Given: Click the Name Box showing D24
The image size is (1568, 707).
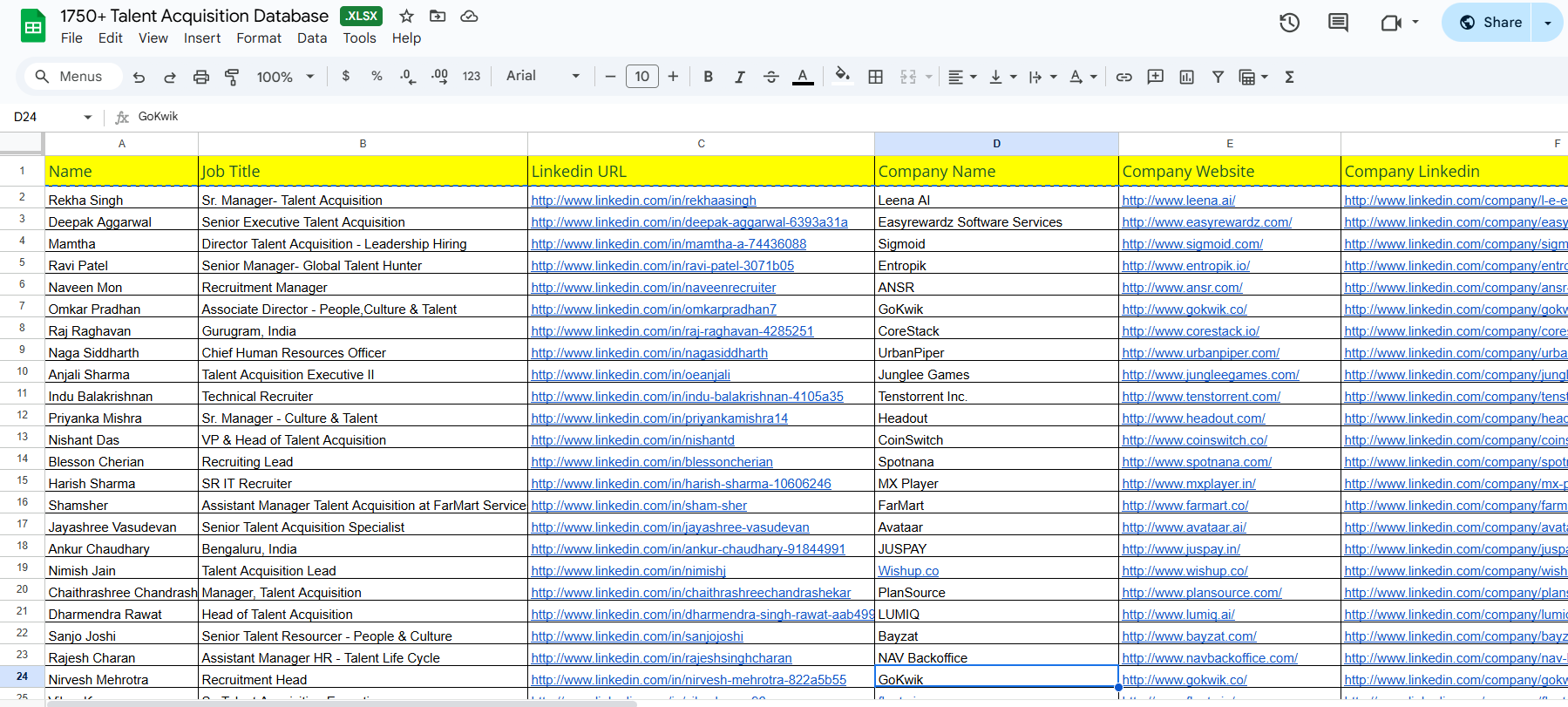Looking at the screenshot, I should [52, 117].
